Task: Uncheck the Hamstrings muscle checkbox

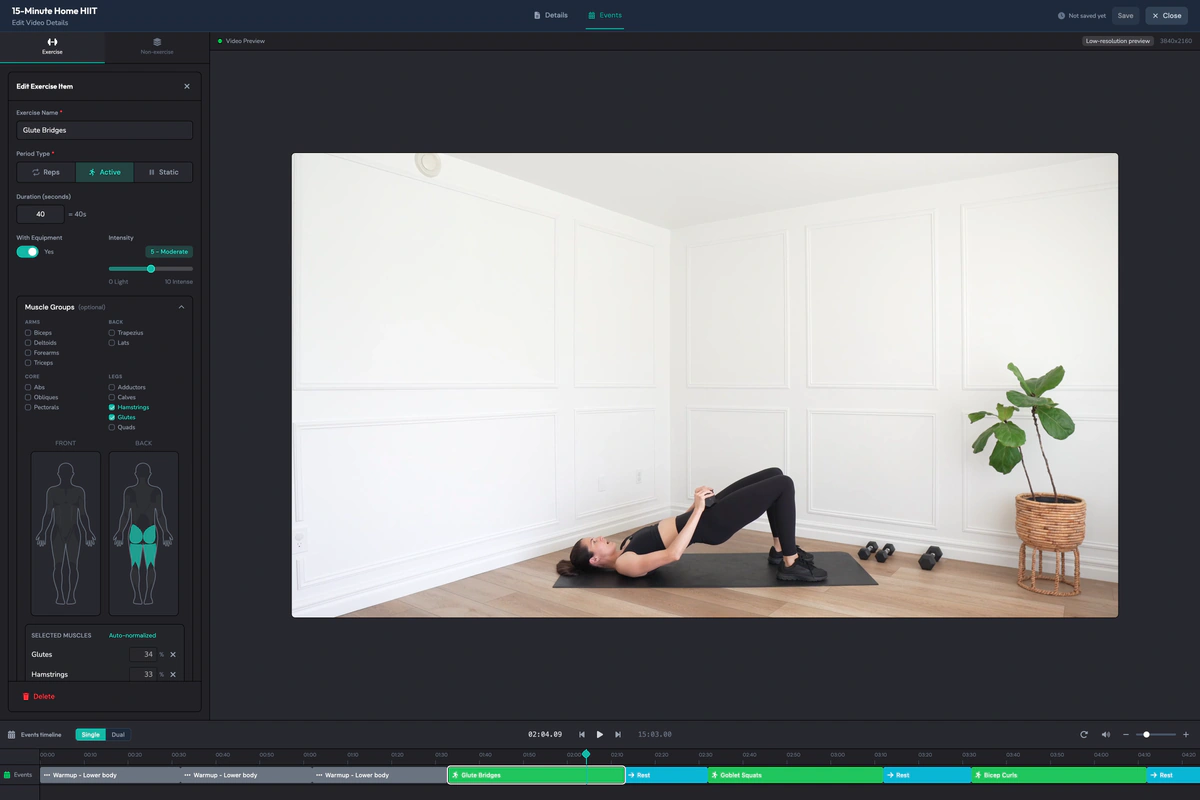Action: (112, 407)
